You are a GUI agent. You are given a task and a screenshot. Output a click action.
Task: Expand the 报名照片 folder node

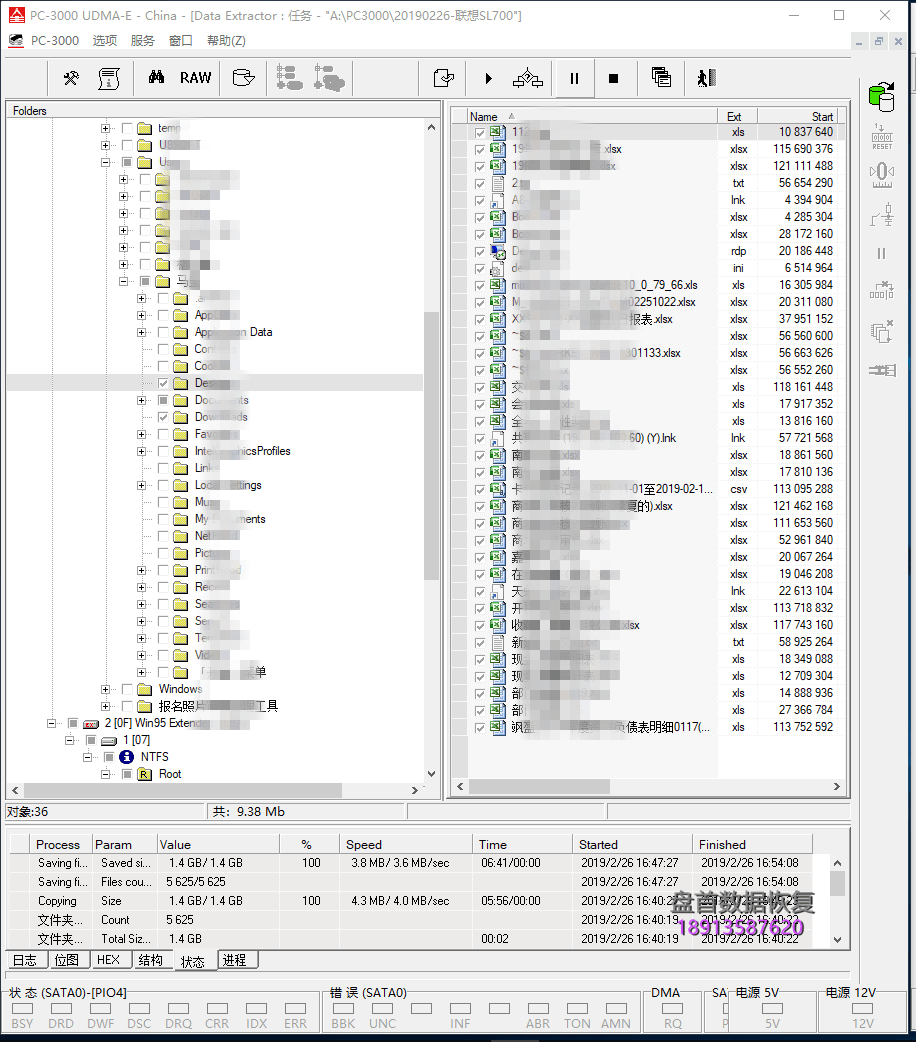(x=105, y=706)
